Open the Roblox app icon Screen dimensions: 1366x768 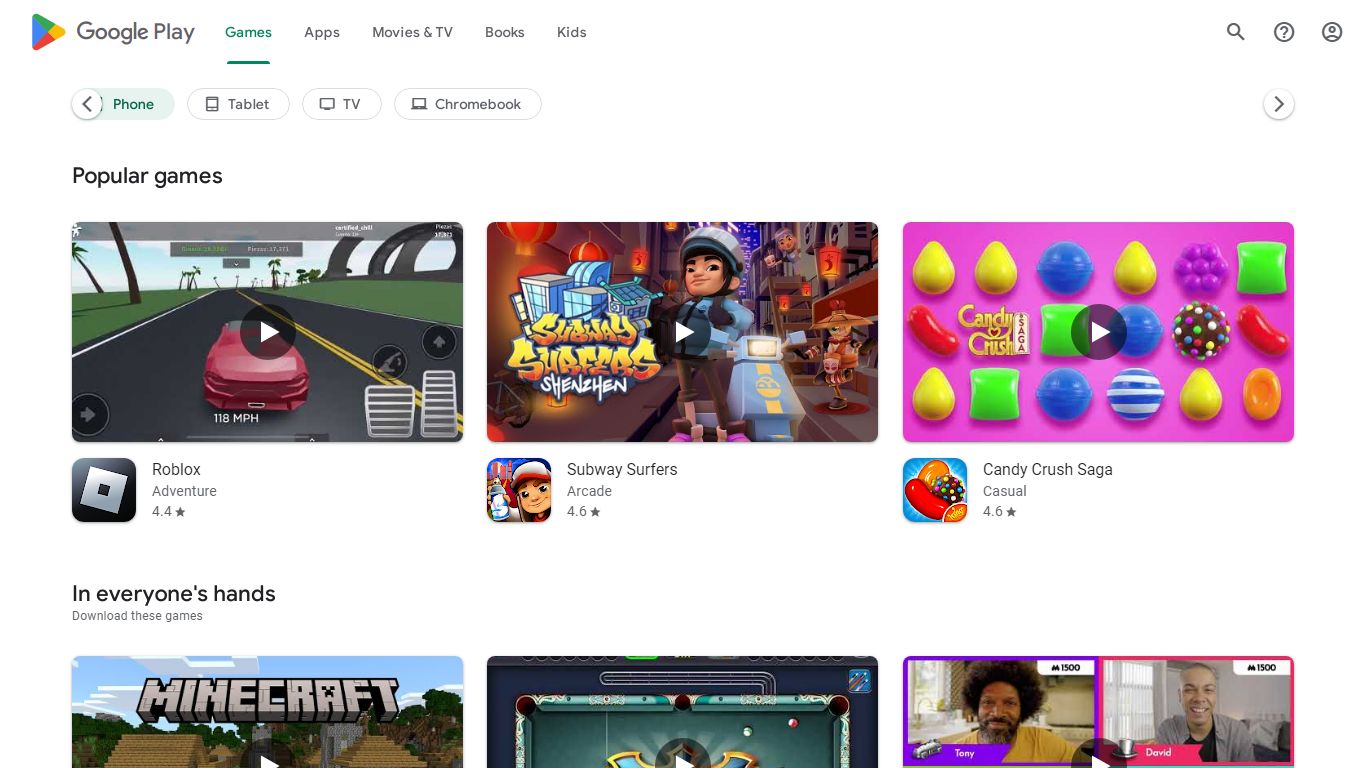tap(104, 490)
